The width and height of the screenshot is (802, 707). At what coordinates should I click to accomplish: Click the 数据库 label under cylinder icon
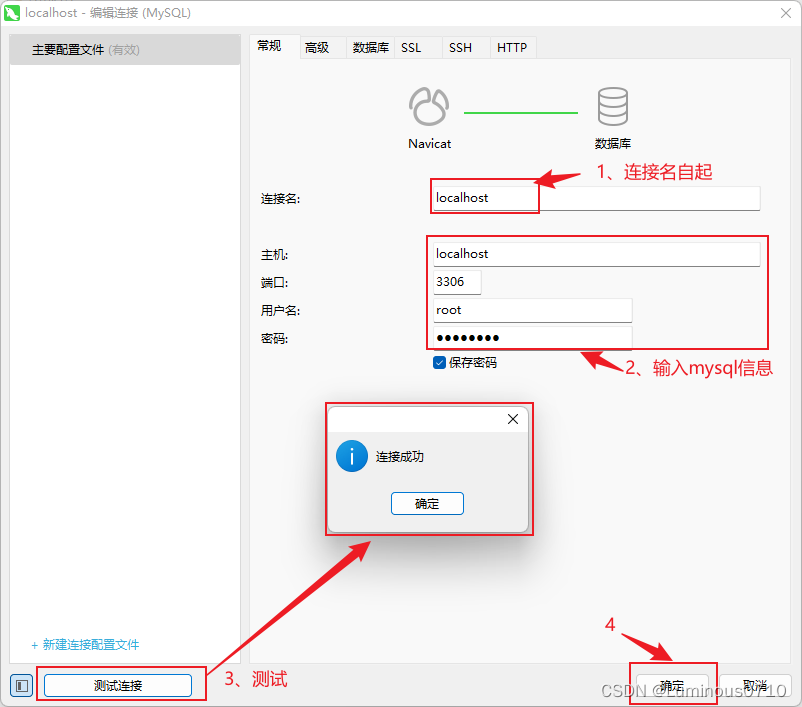tap(613, 144)
